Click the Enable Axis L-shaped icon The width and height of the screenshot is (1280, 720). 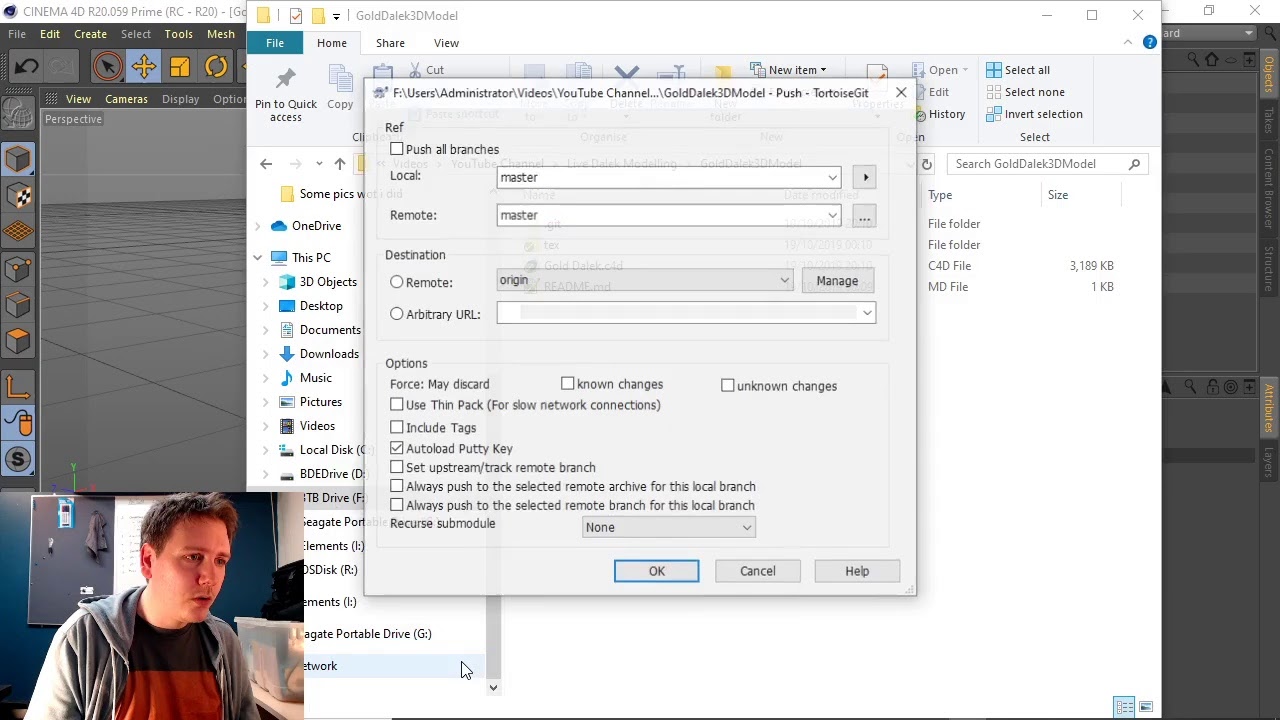(18, 387)
